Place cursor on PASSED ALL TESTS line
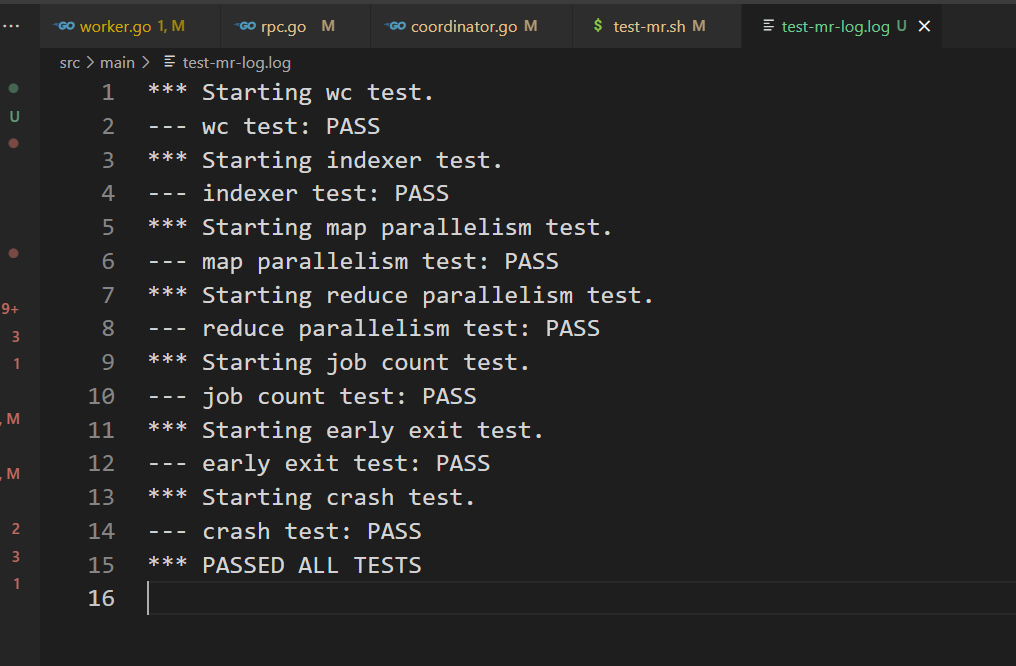 [x=311, y=565]
